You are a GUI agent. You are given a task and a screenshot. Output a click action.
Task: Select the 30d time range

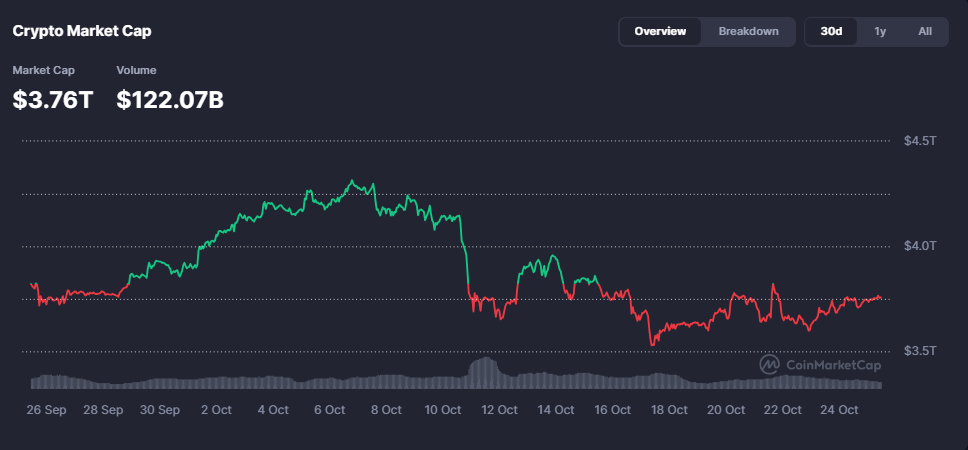[x=831, y=31]
